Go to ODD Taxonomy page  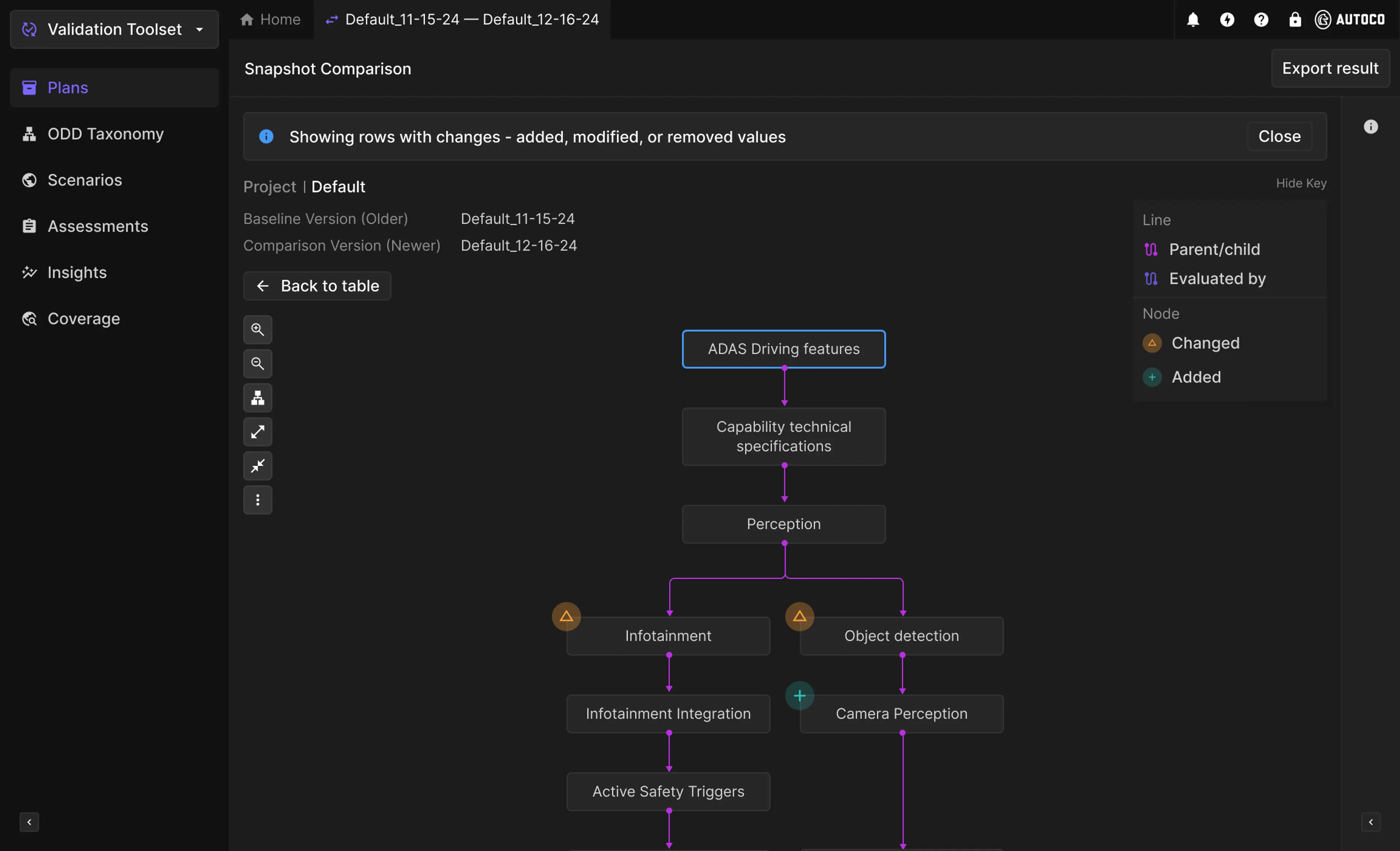pyautogui.click(x=114, y=134)
